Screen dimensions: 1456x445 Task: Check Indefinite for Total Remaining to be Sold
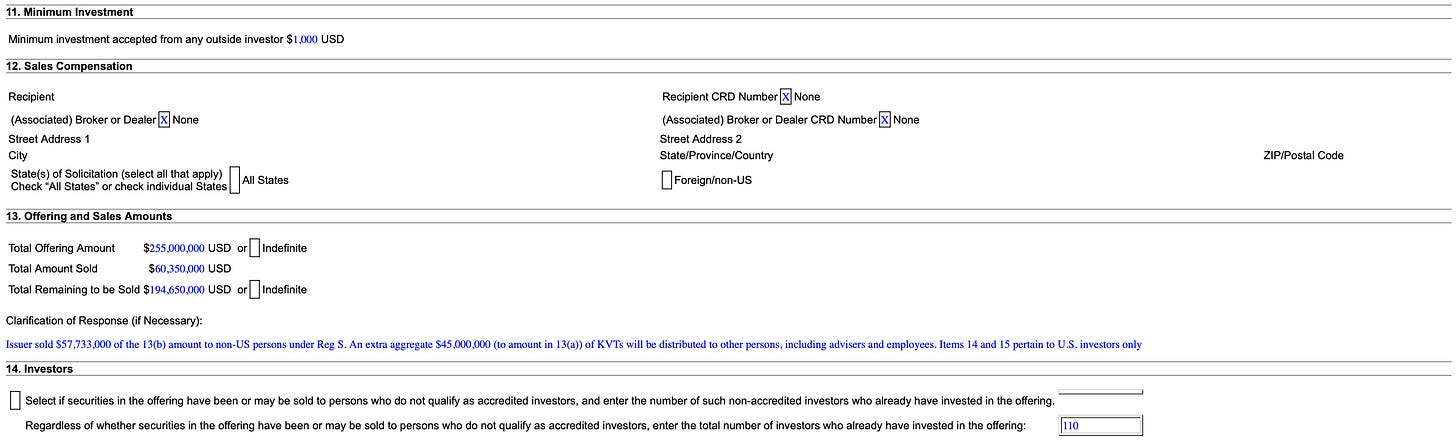tap(255, 290)
